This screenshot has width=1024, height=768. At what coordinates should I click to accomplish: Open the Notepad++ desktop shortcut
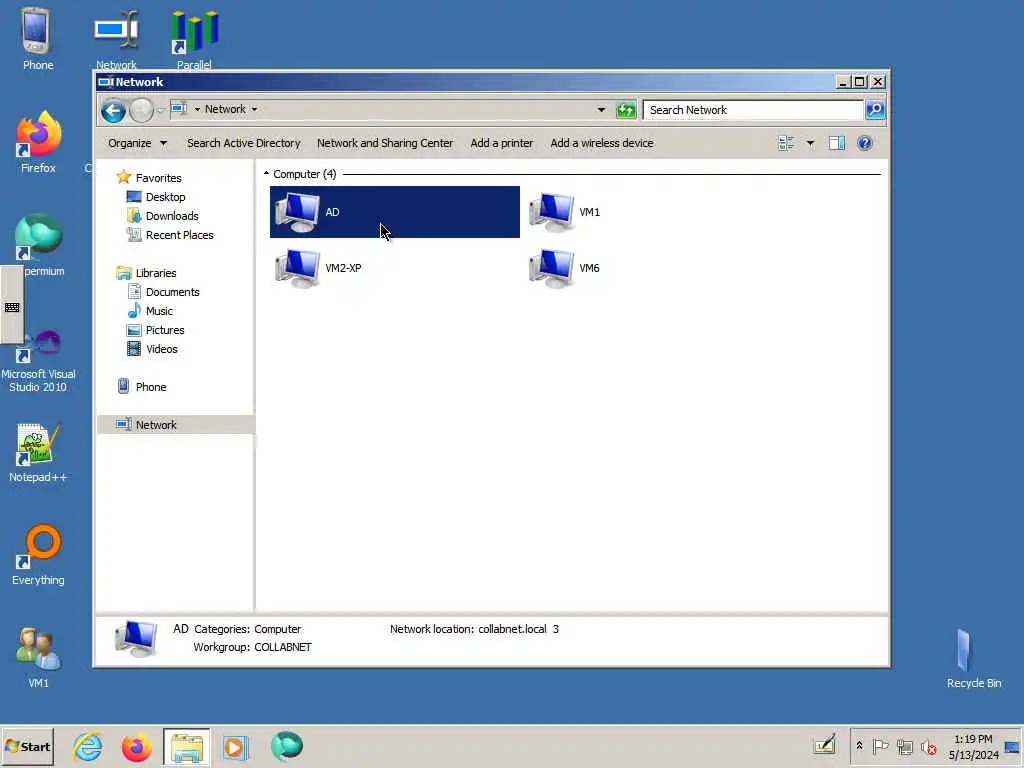click(38, 452)
